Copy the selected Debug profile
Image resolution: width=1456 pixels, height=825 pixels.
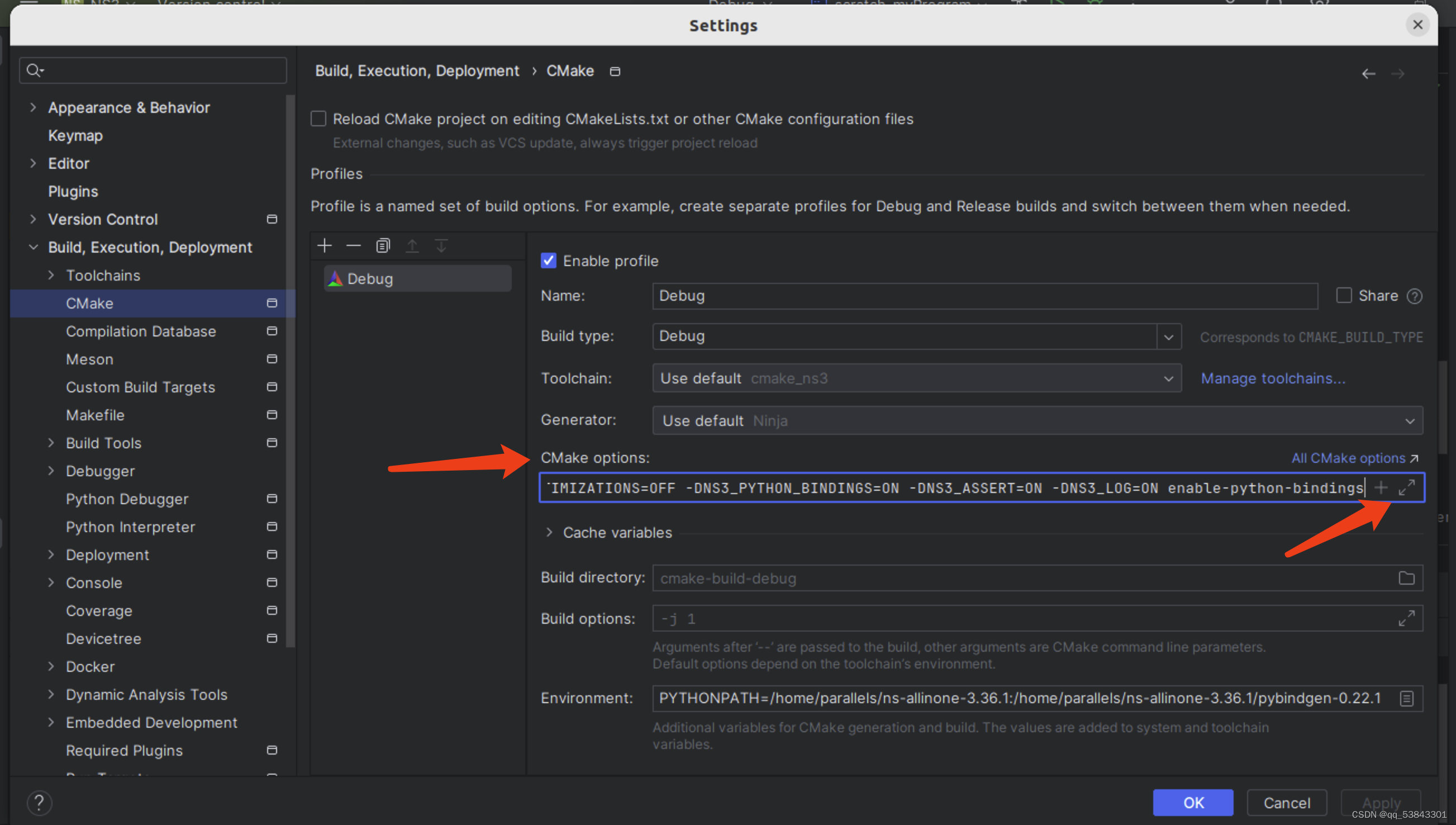click(x=383, y=246)
